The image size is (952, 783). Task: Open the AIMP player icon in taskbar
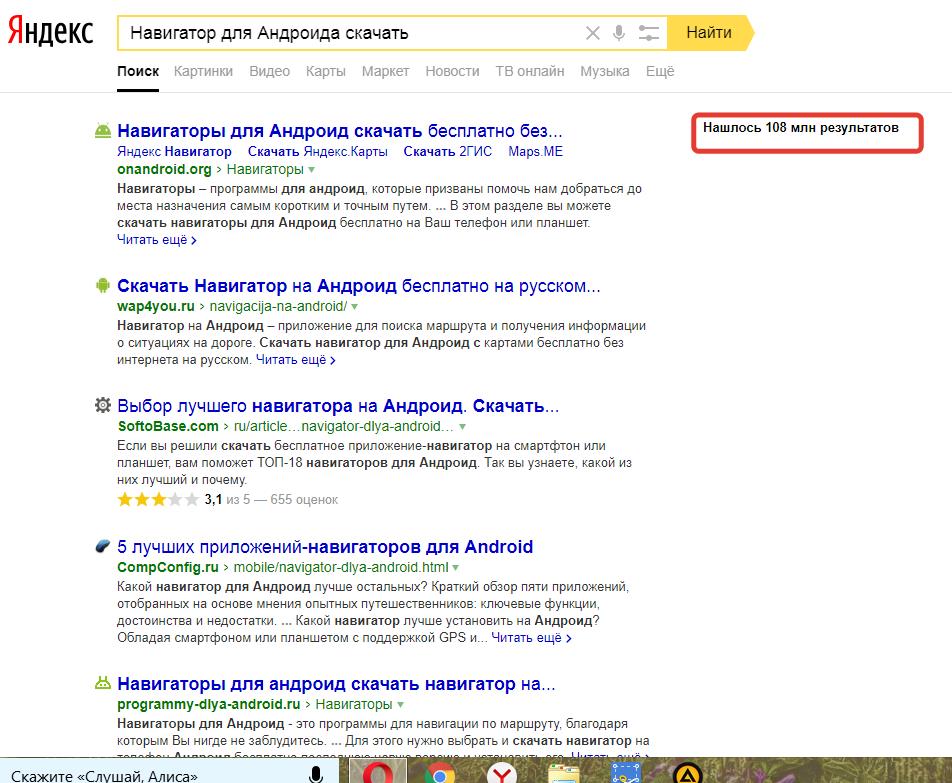click(688, 775)
